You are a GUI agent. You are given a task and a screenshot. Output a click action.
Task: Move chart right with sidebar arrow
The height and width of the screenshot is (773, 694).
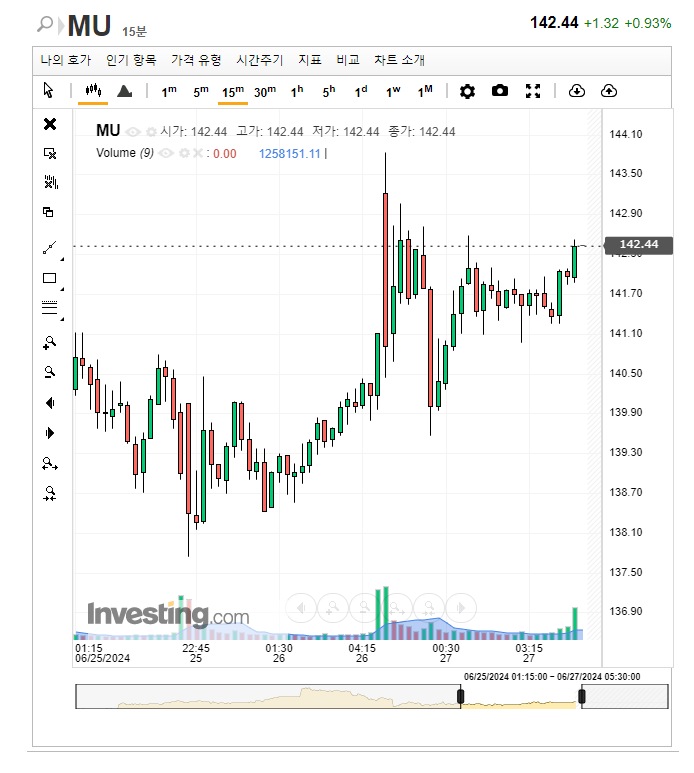50,433
